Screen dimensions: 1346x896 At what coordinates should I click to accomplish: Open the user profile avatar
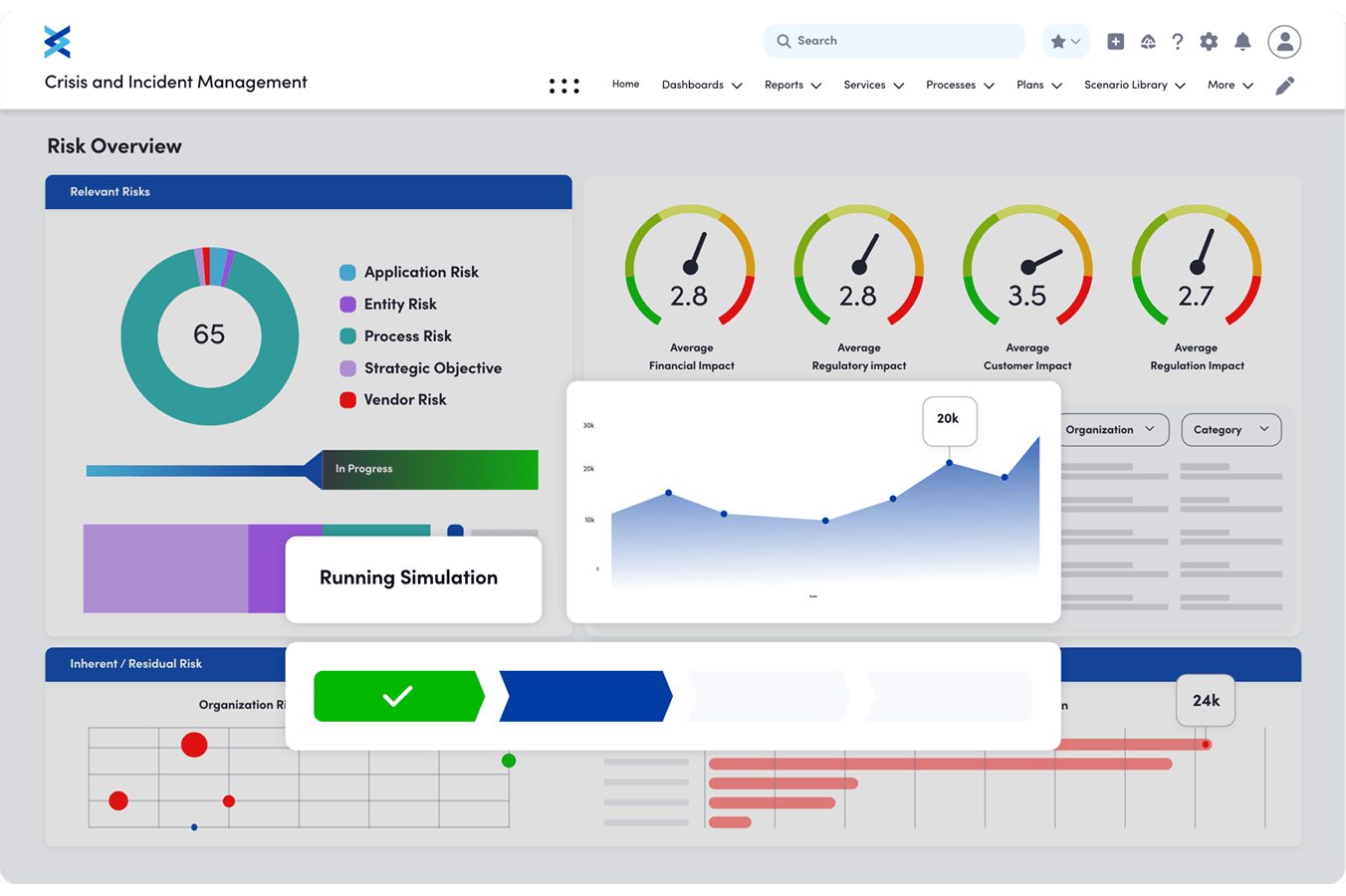[1284, 41]
